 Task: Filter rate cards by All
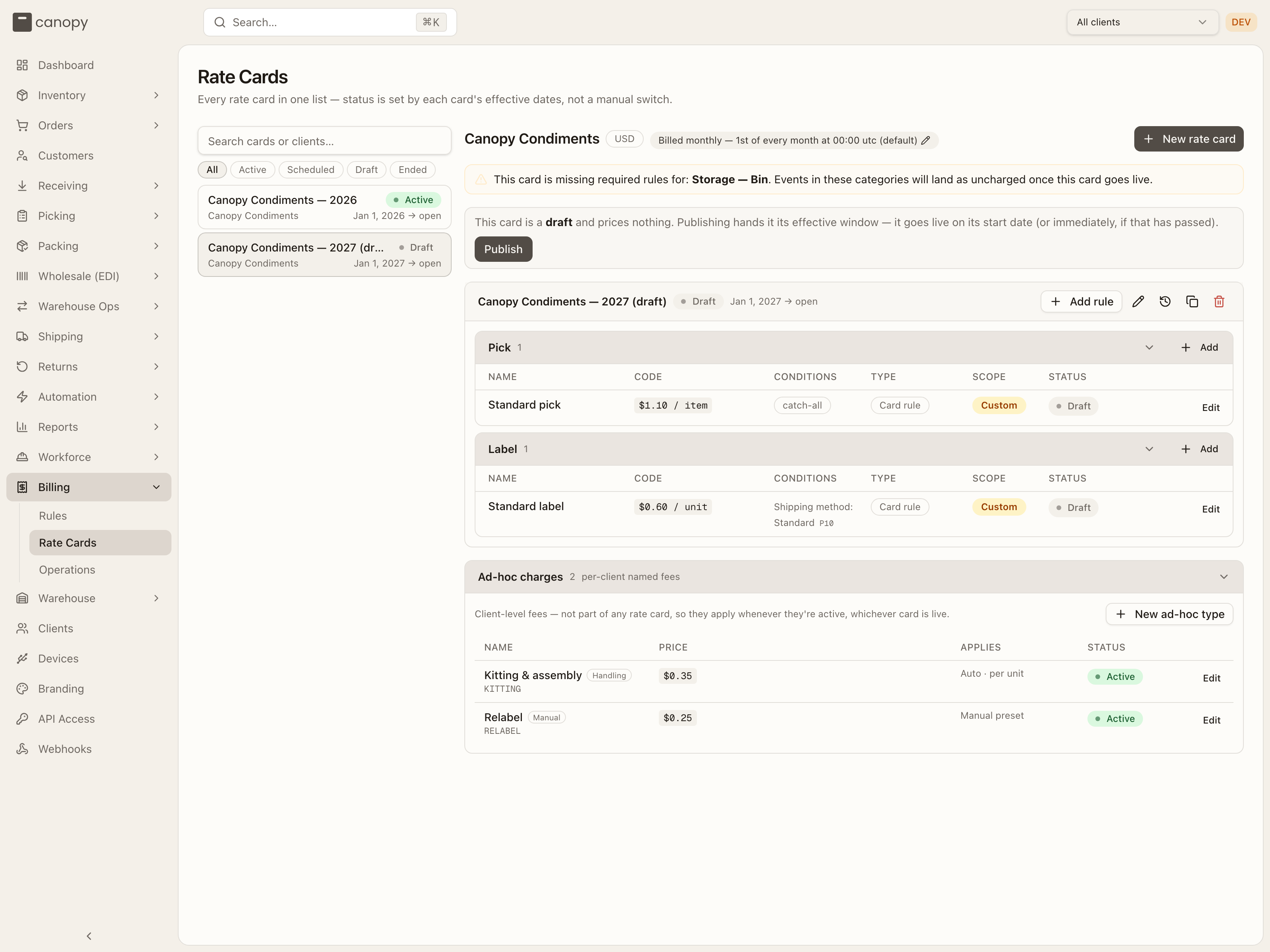click(x=212, y=170)
